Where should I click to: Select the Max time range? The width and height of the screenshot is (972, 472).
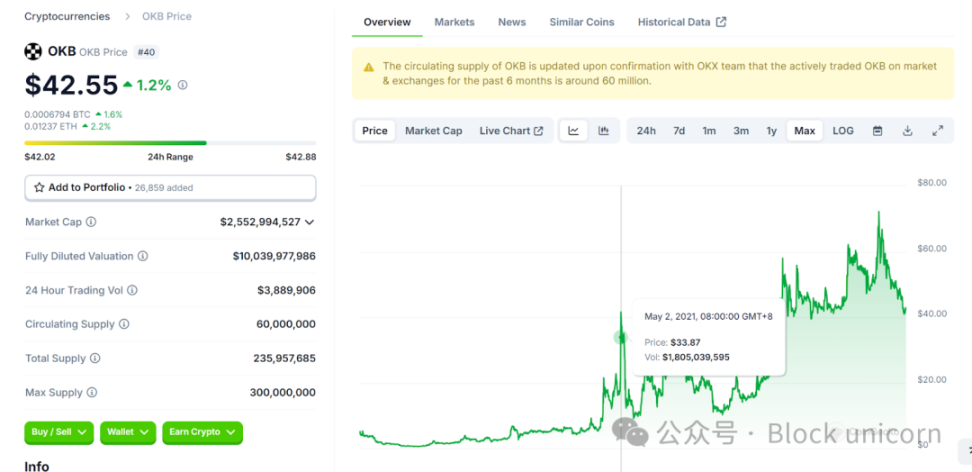[x=805, y=131]
